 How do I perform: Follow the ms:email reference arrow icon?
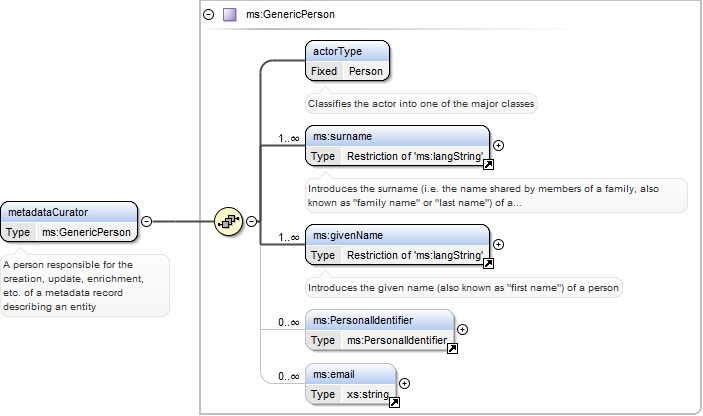tap(394, 403)
